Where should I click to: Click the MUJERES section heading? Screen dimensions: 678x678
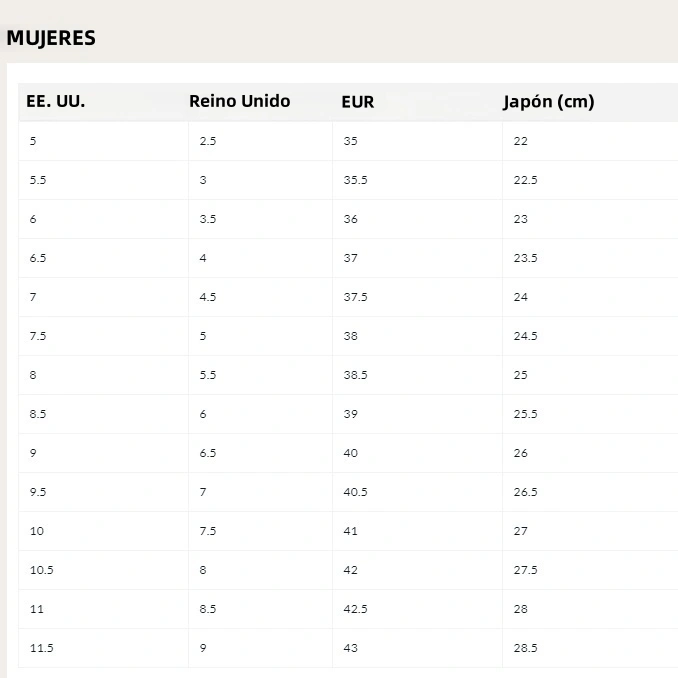pos(51,38)
